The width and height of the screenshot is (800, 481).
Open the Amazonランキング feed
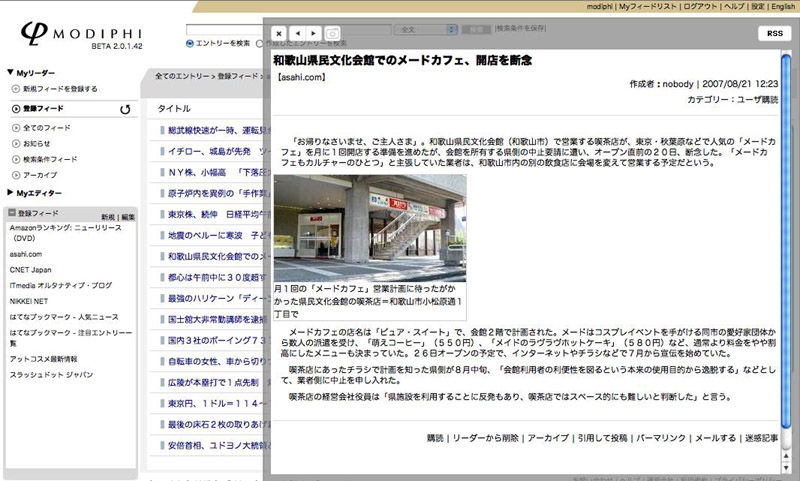[x=65, y=233]
